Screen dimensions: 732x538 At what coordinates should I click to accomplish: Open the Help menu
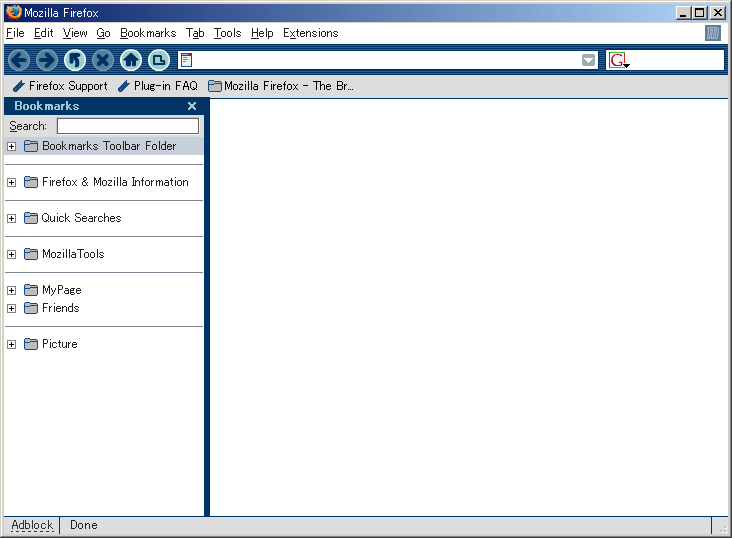coord(262,33)
